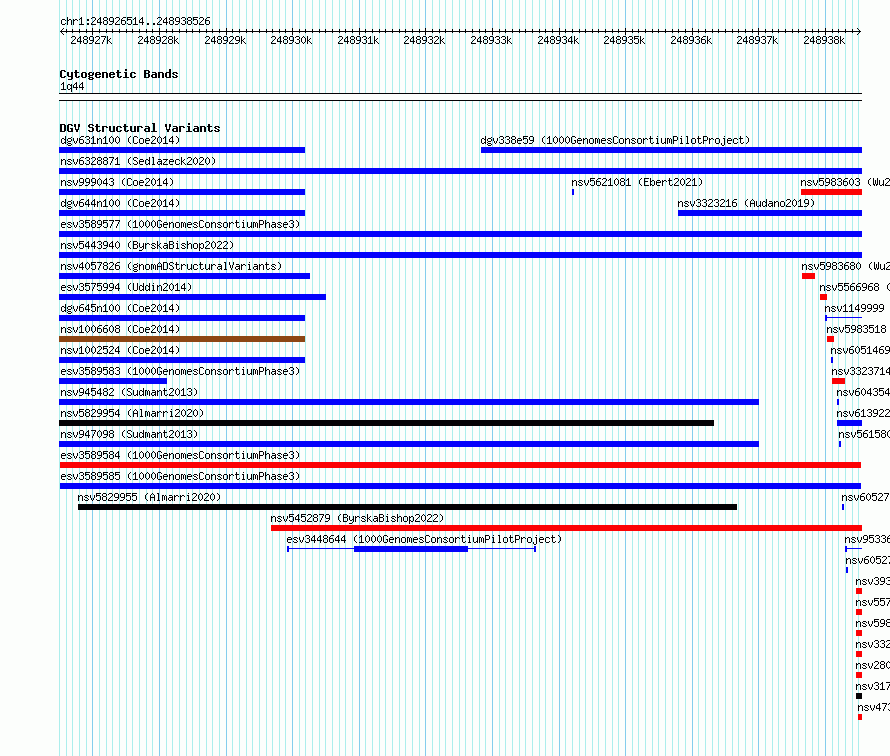This screenshot has height=756, width=890.
Task: Select the nsv6328871 (Sedlazeck2020) label
Action: point(138,161)
